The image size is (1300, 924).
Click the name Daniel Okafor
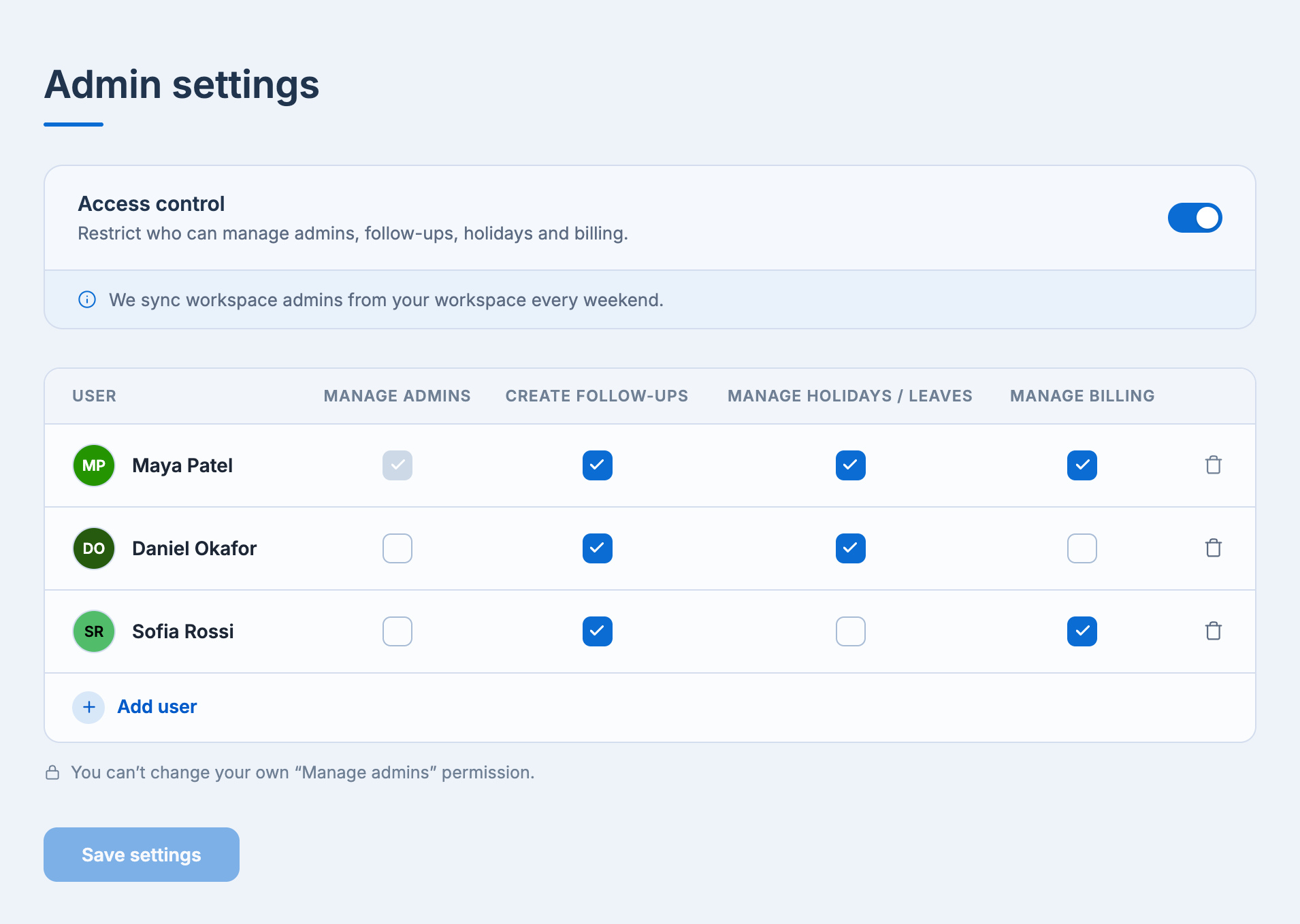(x=195, y=548)
